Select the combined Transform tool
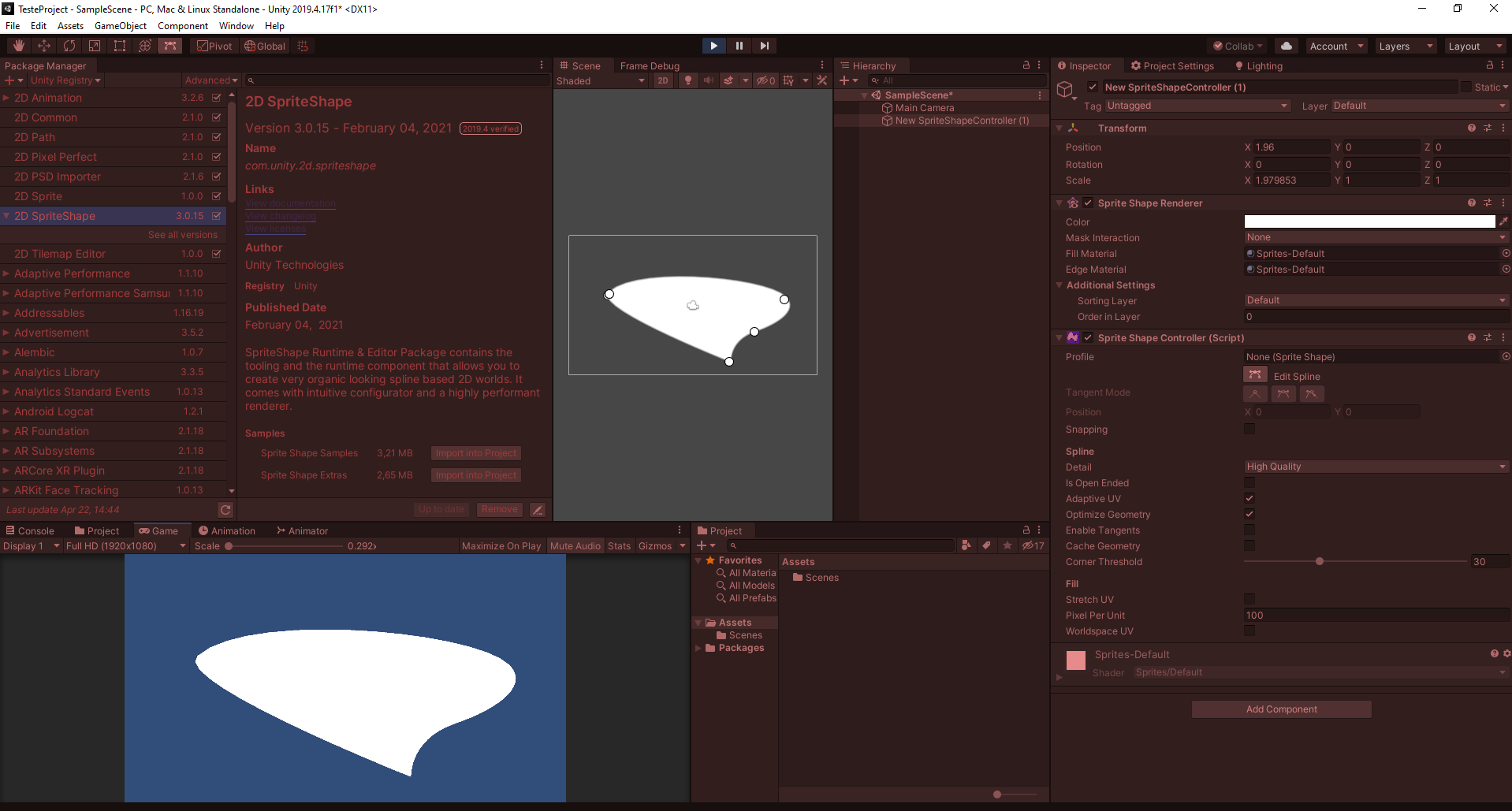The image size is (1512, 811). pos(145,46)
